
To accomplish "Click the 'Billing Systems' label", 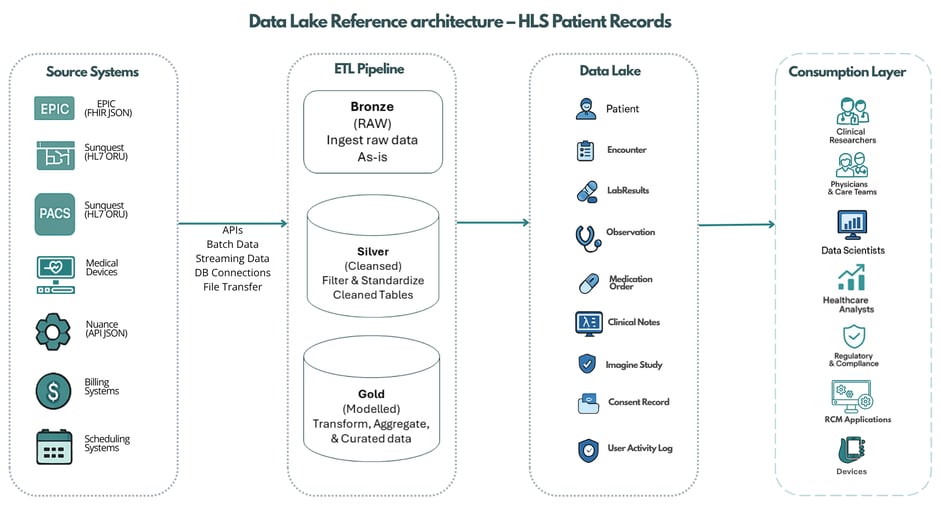I will click(101, 386).
